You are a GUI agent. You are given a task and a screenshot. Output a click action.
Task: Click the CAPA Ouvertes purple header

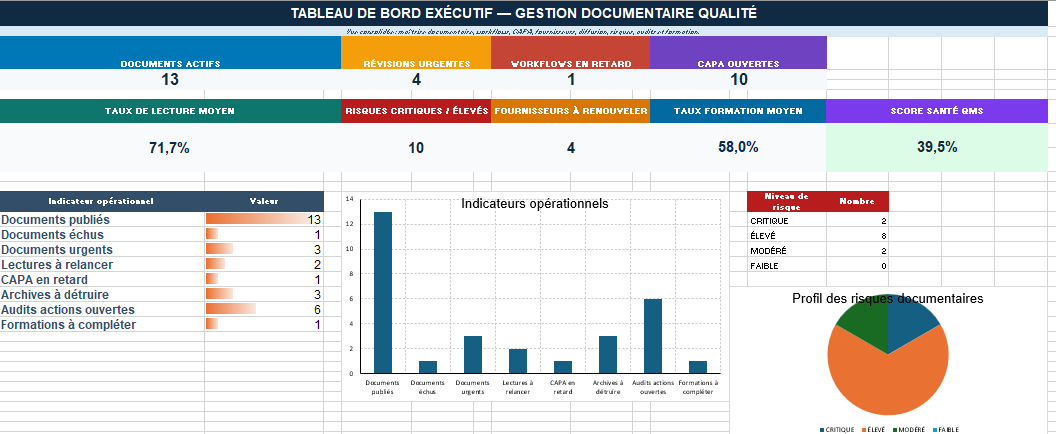point(738,53)
